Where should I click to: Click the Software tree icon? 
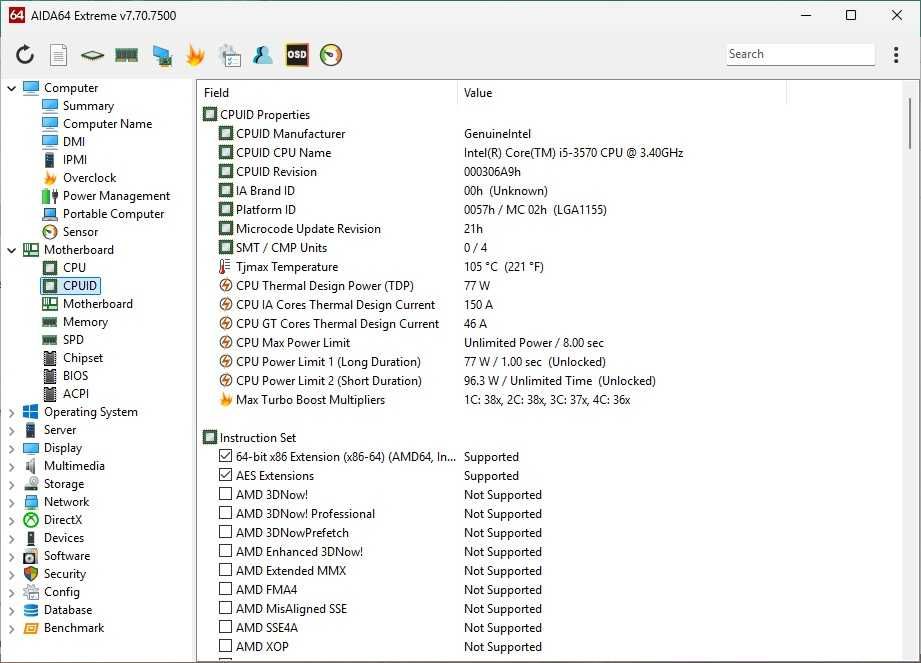pyautogui.click(x=31, y=557)
